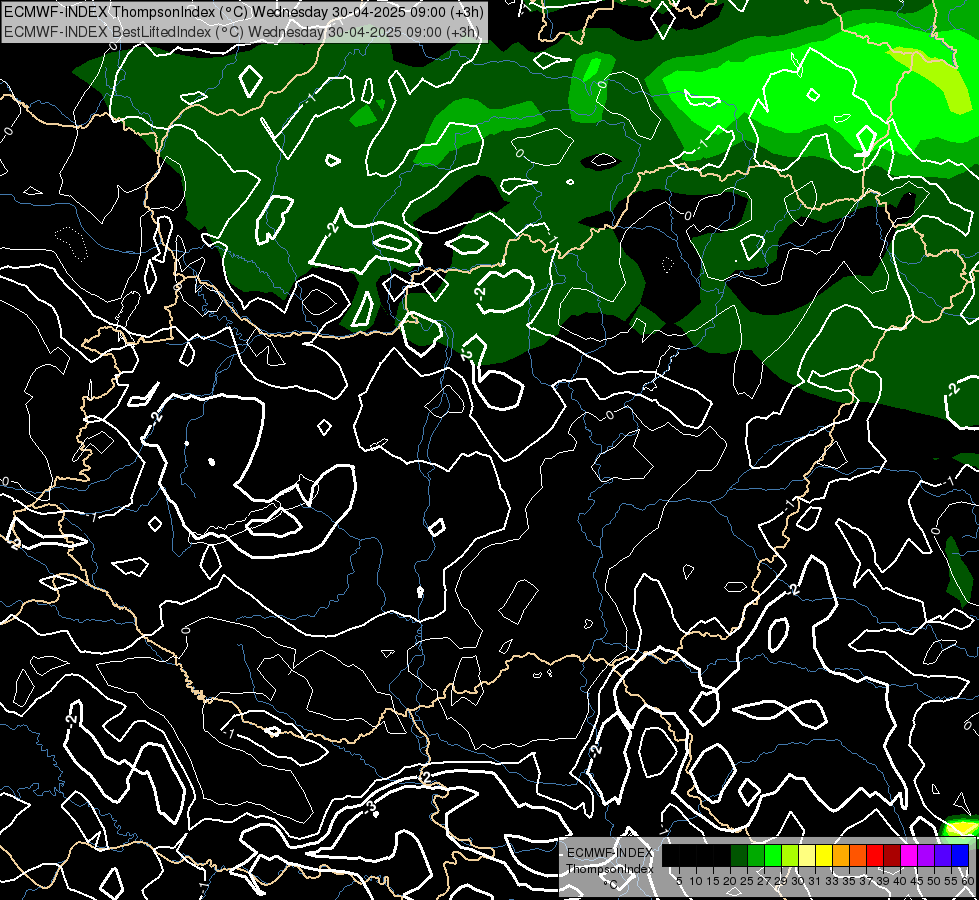
Task: Select the purple 45–50 legend swatch
Action: click(927, 855)
